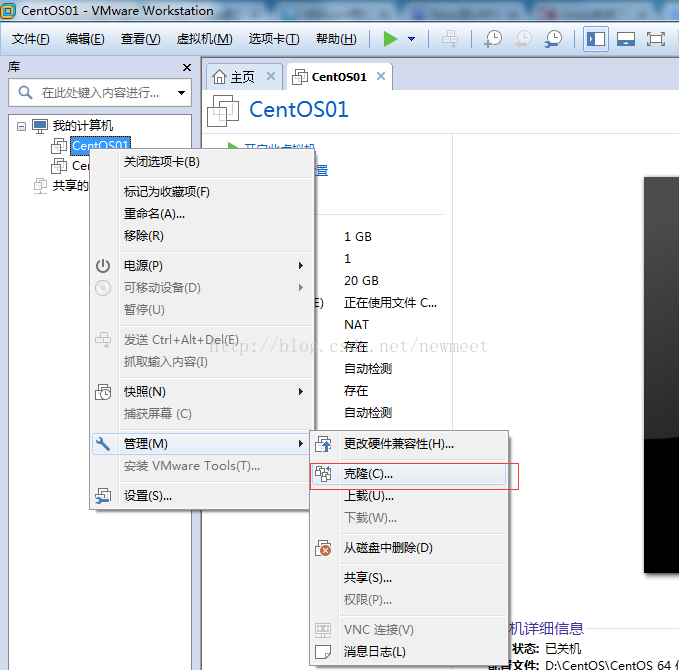The width and height of the screenshot is (679, 670).
Task: Select CentOS01 in the library tree
Action: tap(100, 145)
